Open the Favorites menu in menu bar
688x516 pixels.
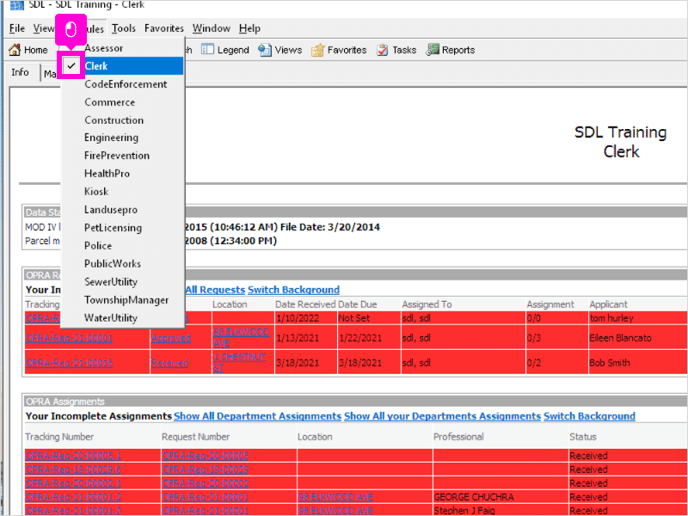click(164, 29)
